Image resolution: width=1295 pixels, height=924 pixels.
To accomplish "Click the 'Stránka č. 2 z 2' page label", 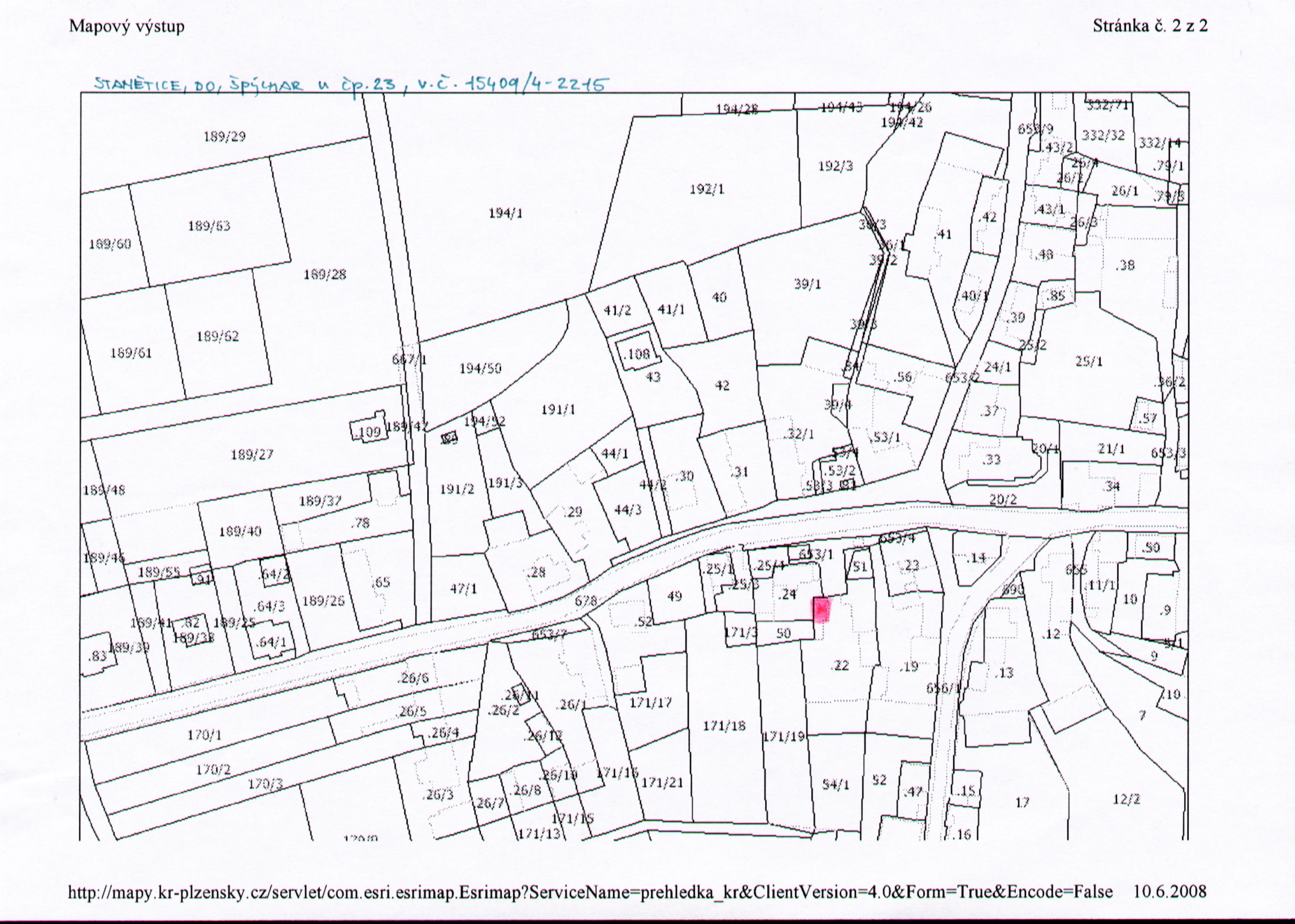I will (x=1149, y=25).
